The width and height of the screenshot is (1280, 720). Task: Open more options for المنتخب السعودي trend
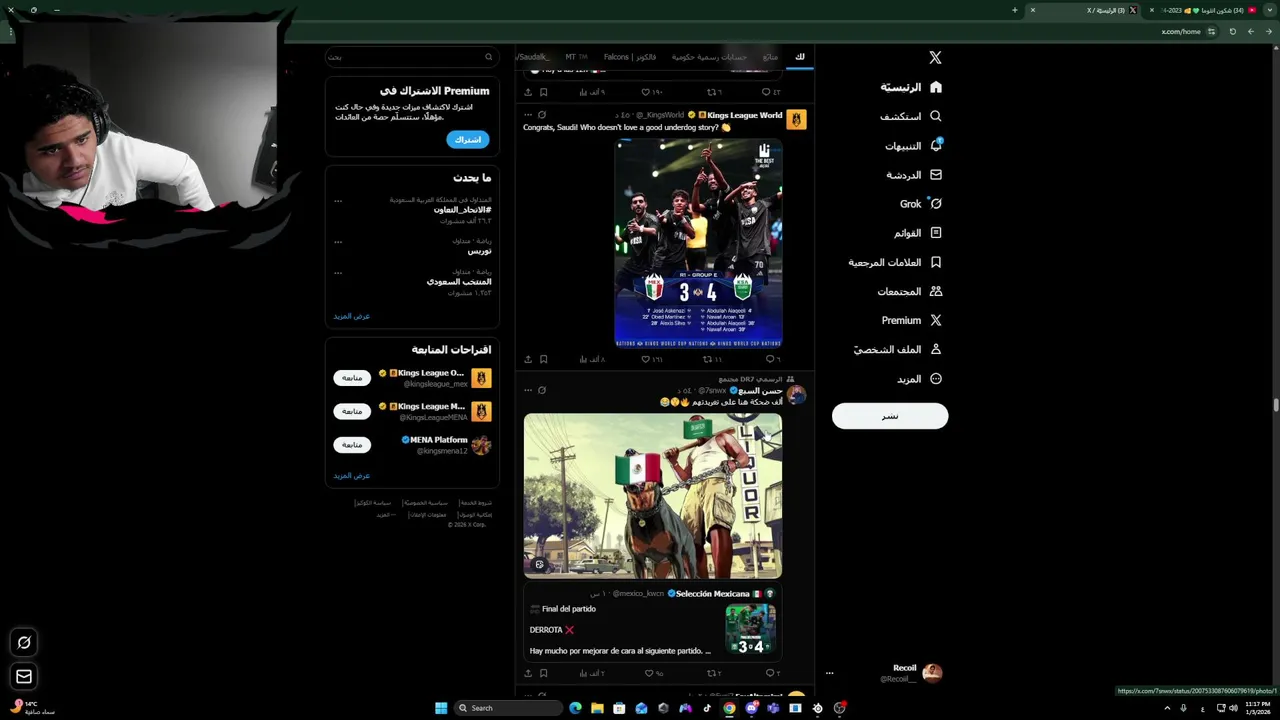338,272
